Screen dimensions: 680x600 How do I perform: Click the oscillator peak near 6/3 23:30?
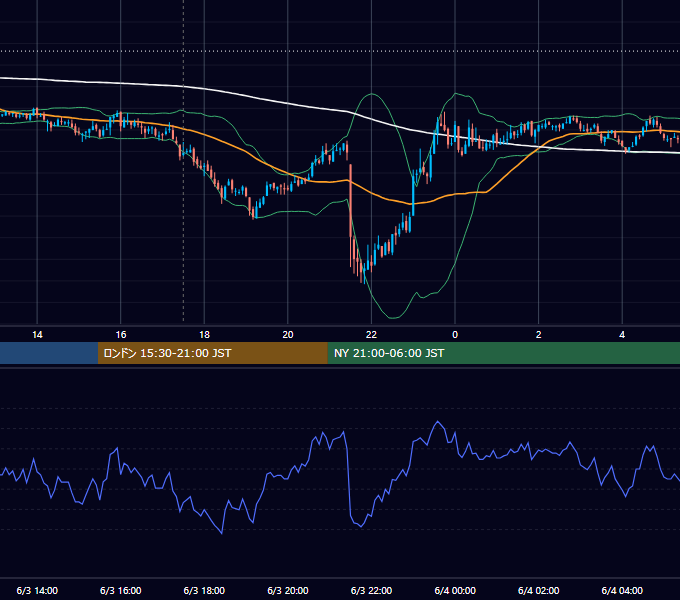[438, 421]
